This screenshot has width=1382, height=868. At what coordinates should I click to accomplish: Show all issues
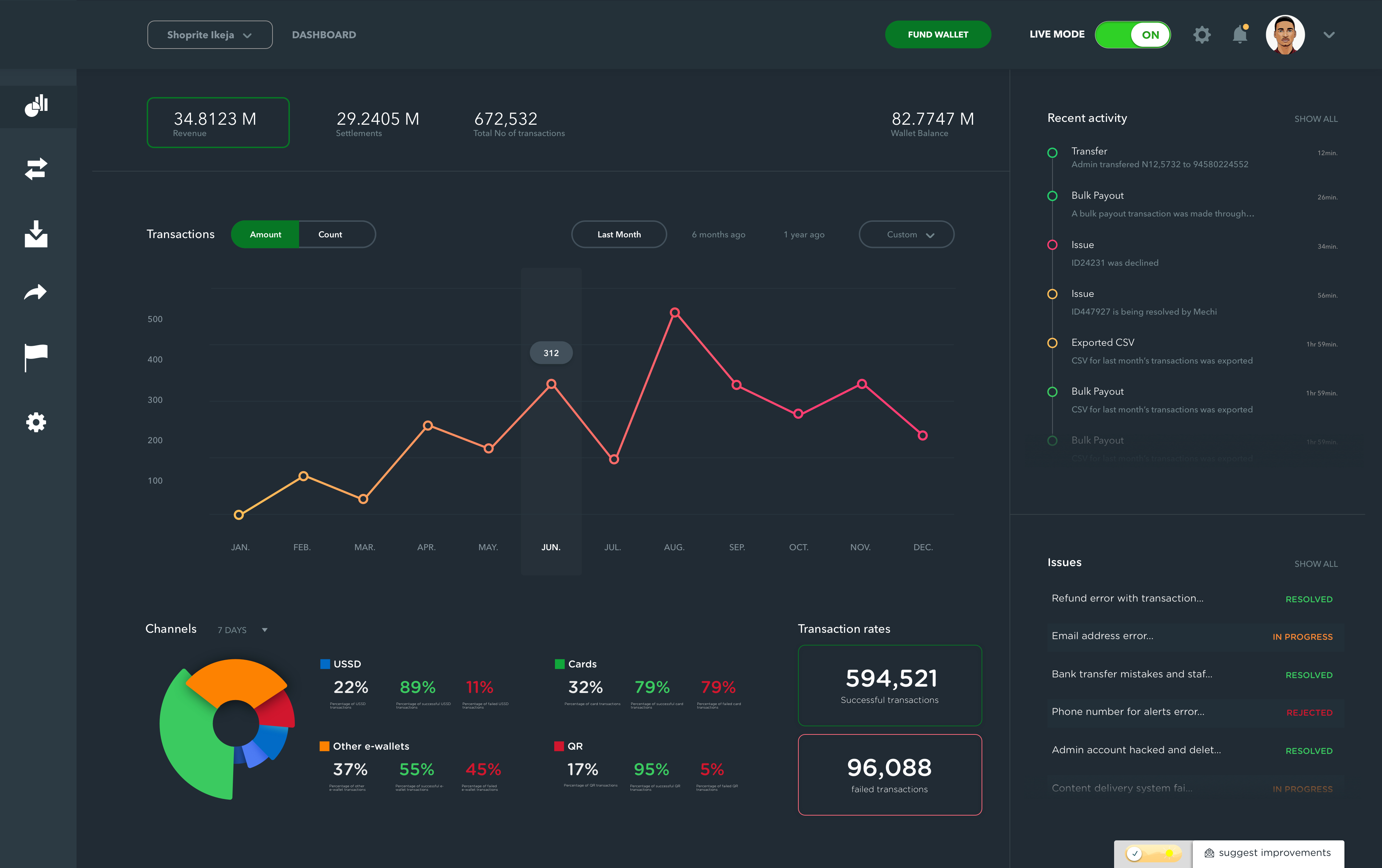coord(1315,564)
